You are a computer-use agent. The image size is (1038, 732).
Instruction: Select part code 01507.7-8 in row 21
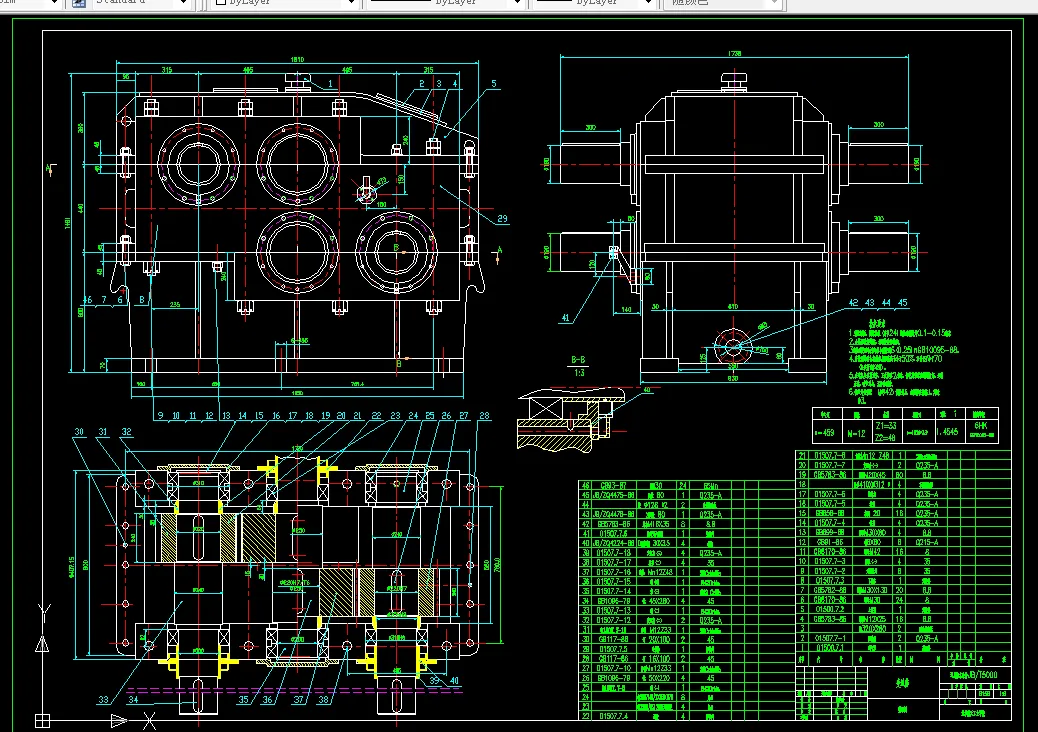coord(830,455)
